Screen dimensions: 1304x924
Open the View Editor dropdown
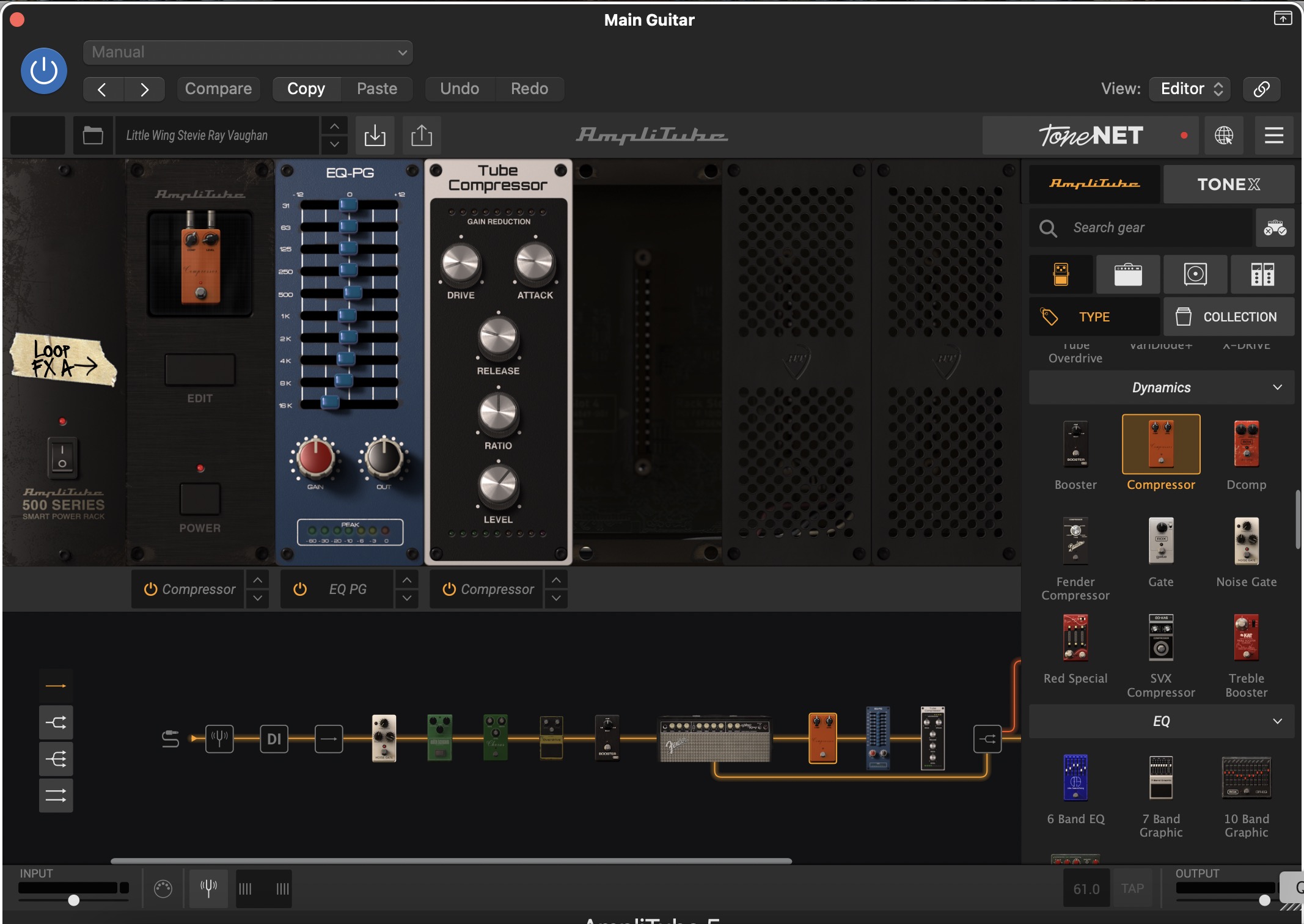[1190, 89]
